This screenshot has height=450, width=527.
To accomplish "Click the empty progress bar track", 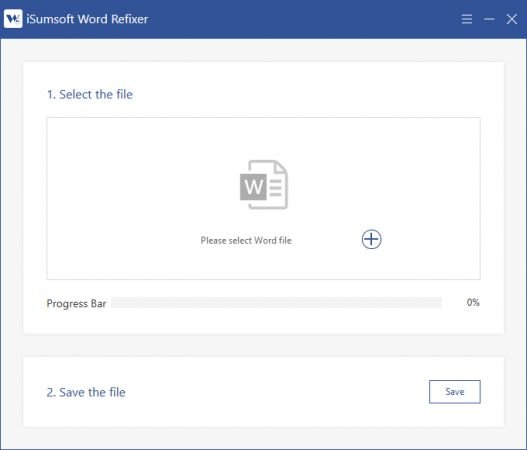I will [x=277, y=302].
